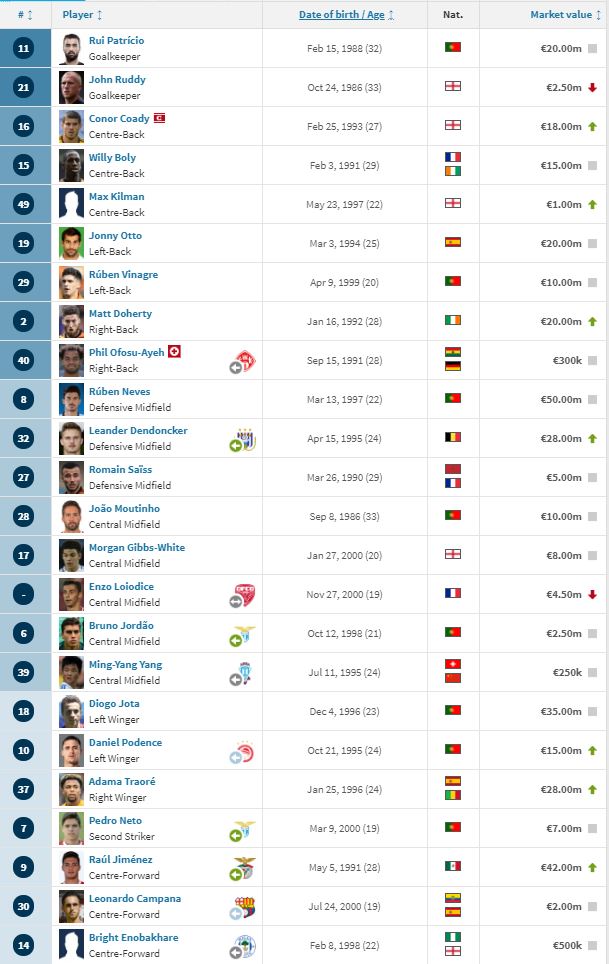Image resolution: width=609 pixels, height=964 pixels.
Task: Click club crest in Leonardo Campana's row
Action: point(241,908)
